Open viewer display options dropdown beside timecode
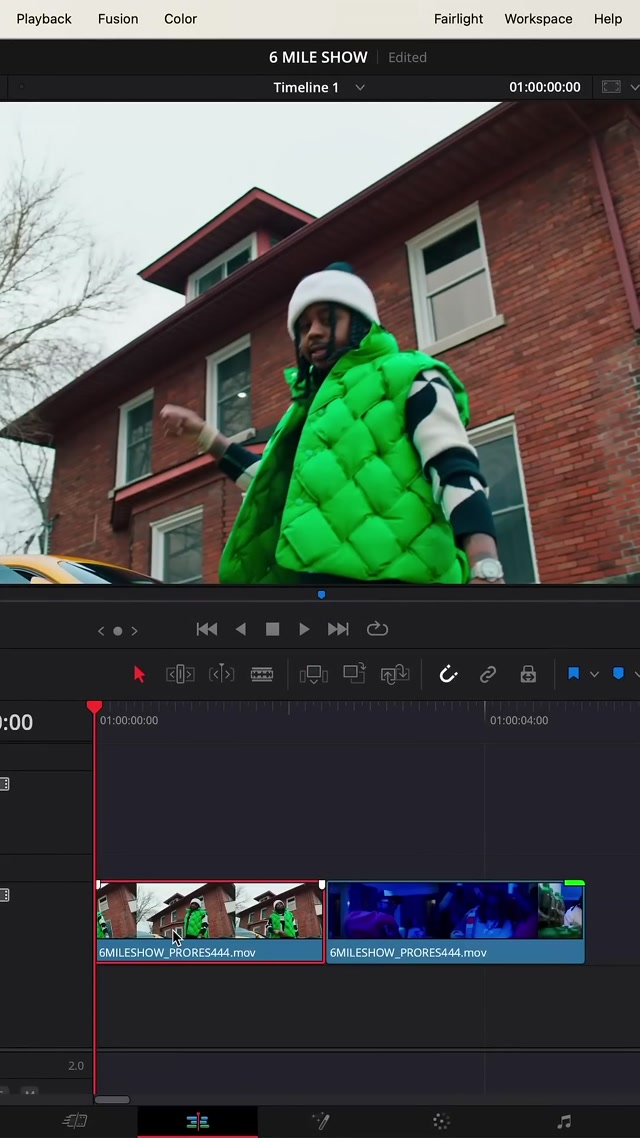The width and height of the screenshot is (640, 1138). pyautogui.click(x=635, y=88)
